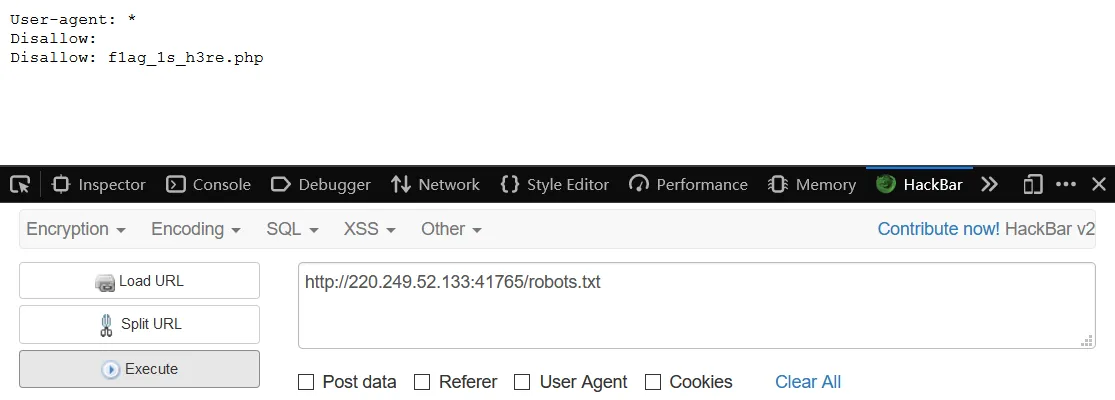The image size is (1115, 400).
Task: Open the Inspector panel
Action: click(99, 185)
